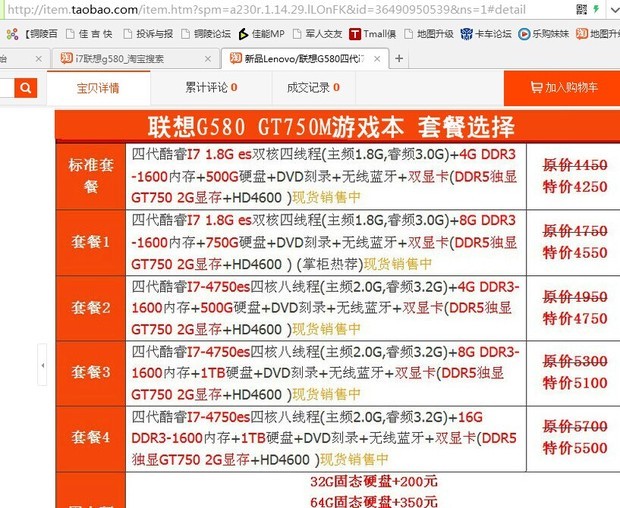
Task: Close the 新品Lenovo/联想G580 tab
Action: click(x=377, y=59)
